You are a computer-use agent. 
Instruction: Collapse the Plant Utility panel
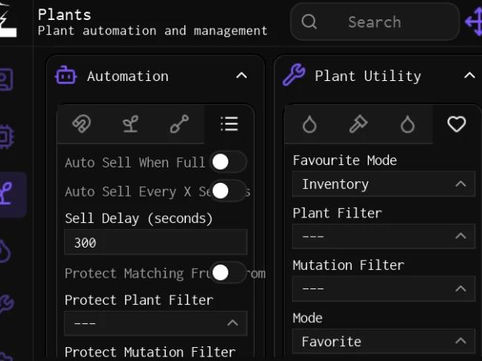point(470,76)
